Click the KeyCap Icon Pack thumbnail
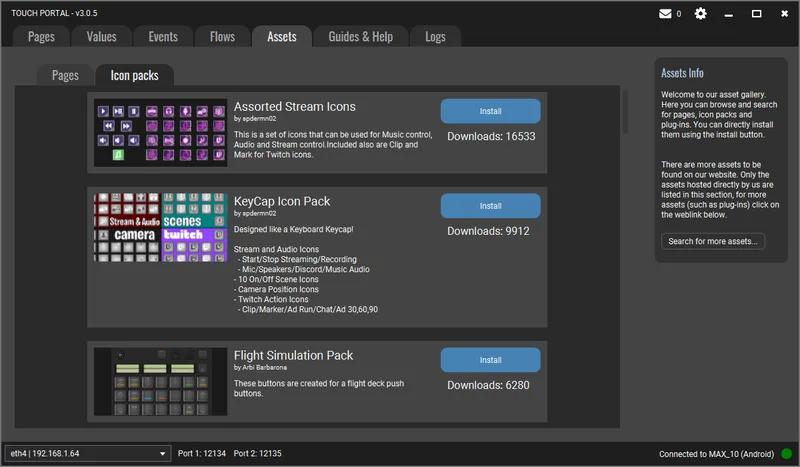800x467 pixels. tap(160, 253)
